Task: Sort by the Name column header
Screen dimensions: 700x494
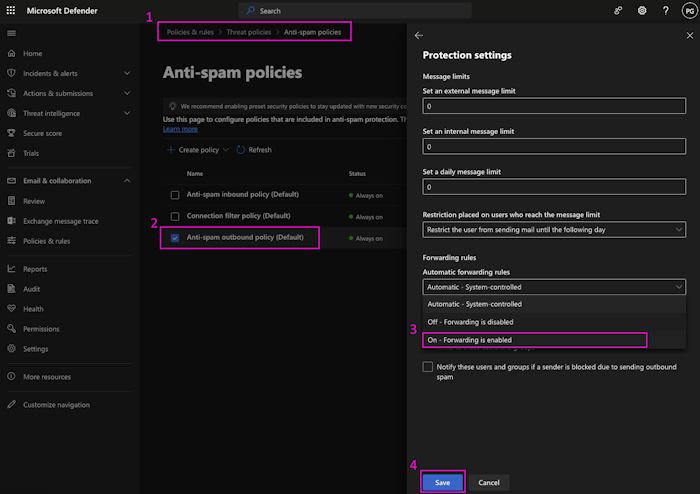Action: coord(195,174)
